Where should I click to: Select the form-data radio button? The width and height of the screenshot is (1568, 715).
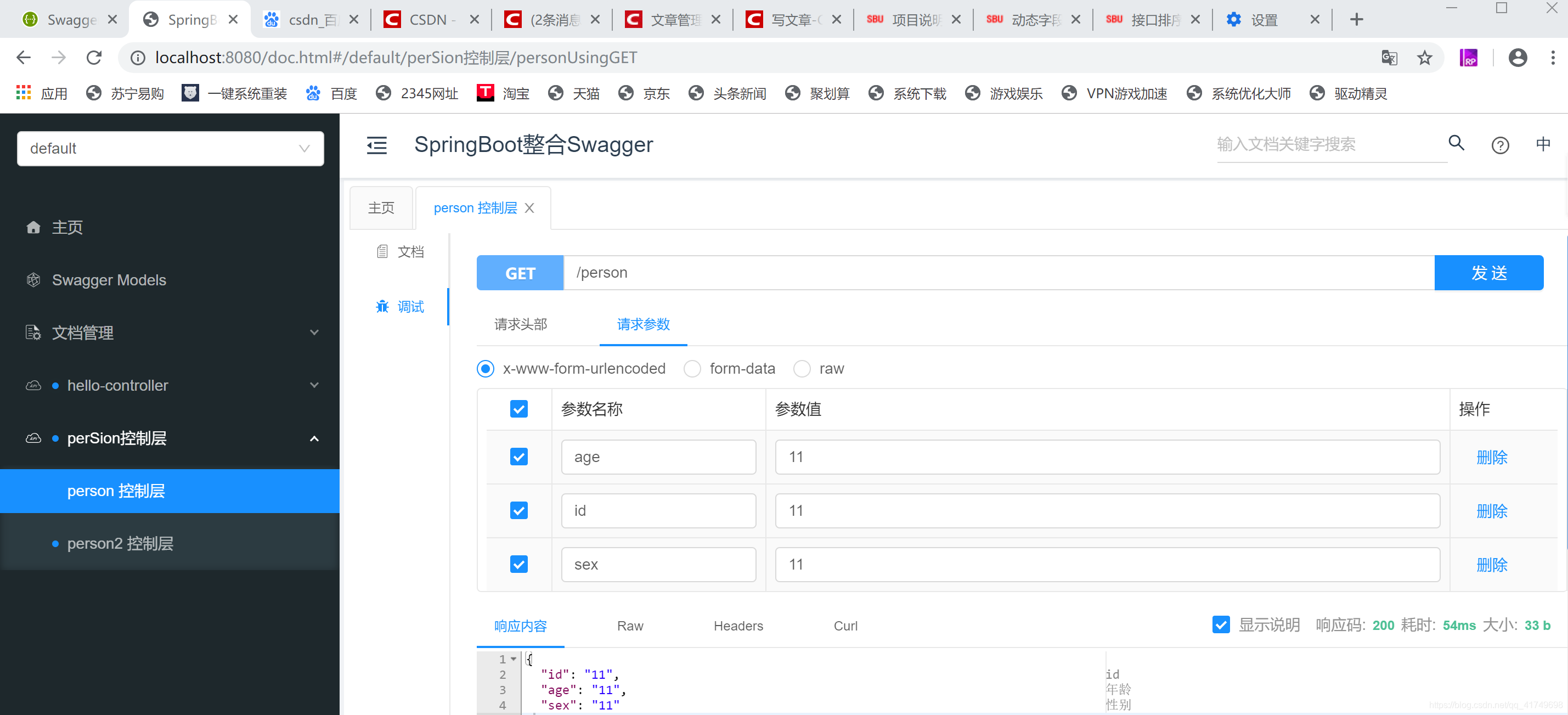[692, 368]
